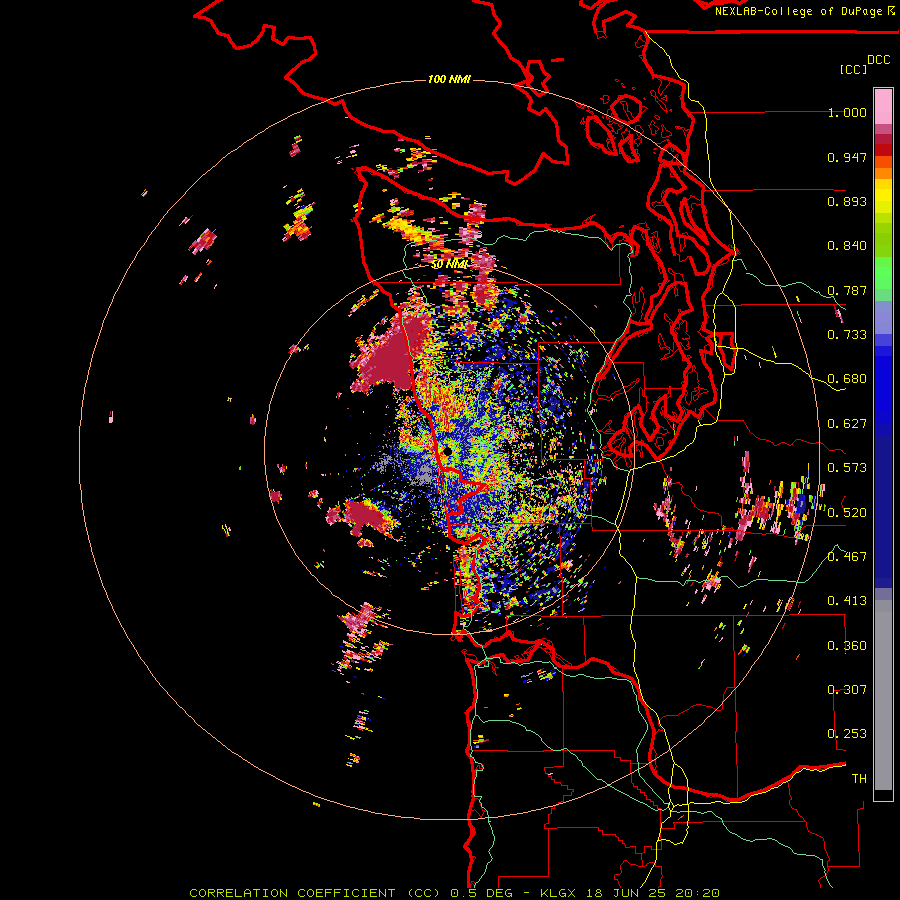Image resolution: width=900 pixels, height=900 pixels.
Task: Click the KLGX station ID in caption
Action: [558, 893]
